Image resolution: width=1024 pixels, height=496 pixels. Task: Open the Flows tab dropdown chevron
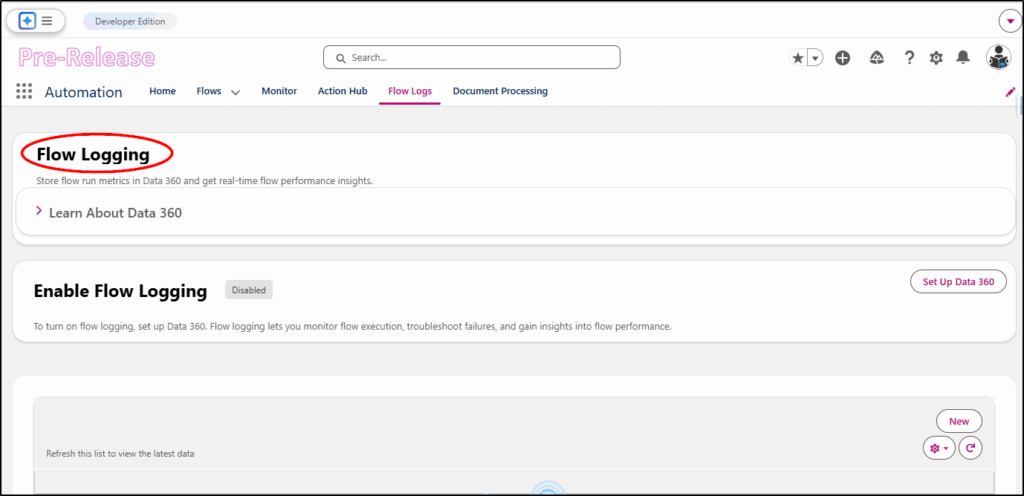click(236, 92)
